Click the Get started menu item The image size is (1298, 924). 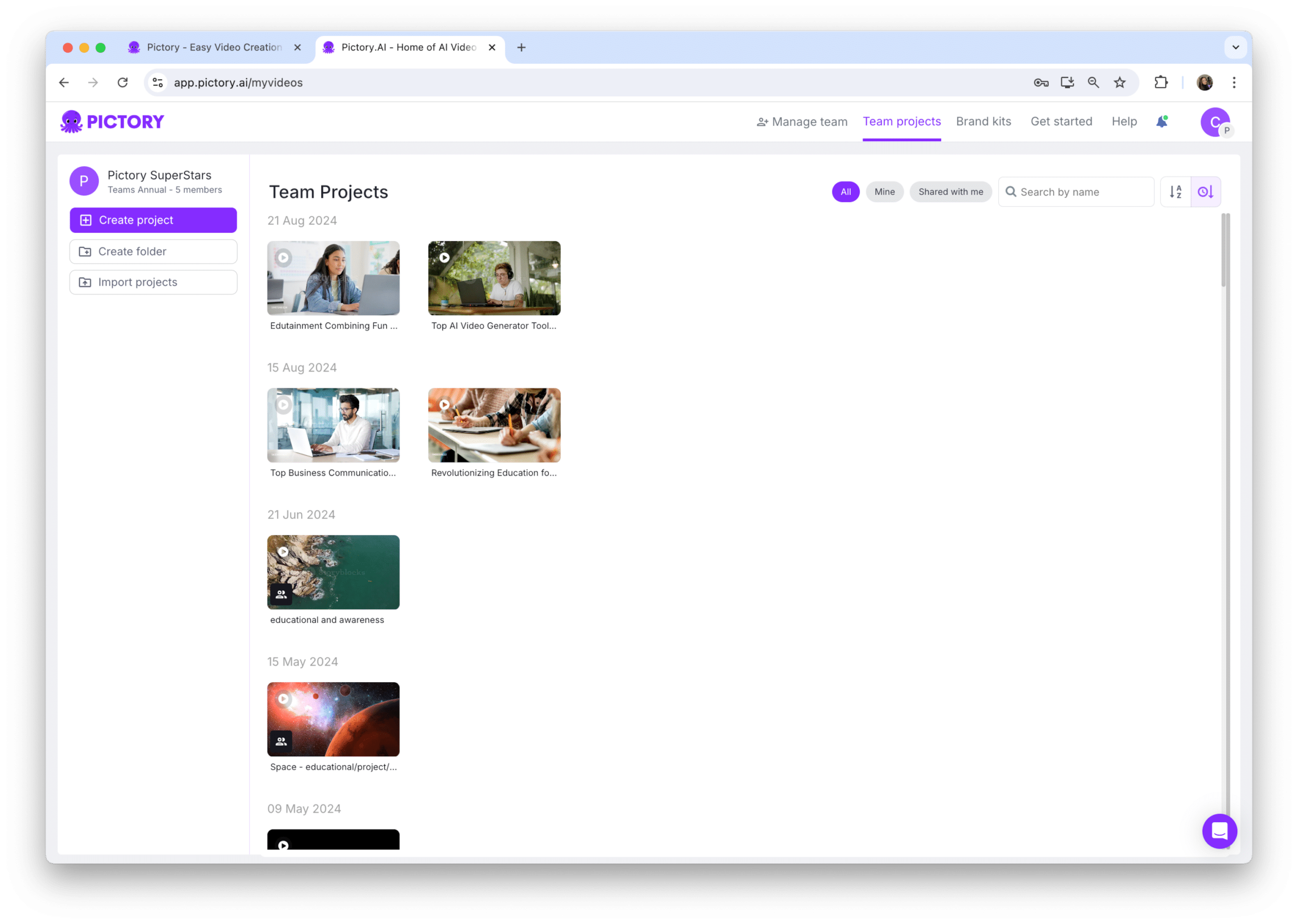click(x=1062, y=121)
